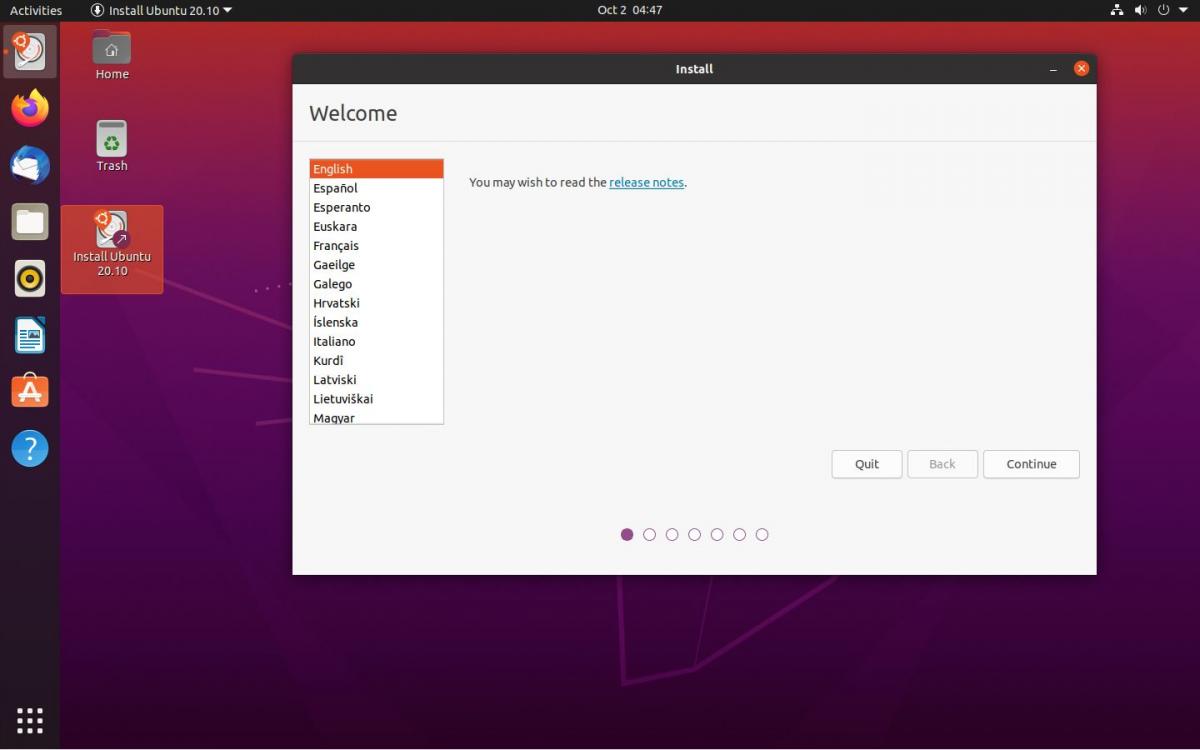
Task: Open the Trash desktop icon
Action: pos(112,145)
